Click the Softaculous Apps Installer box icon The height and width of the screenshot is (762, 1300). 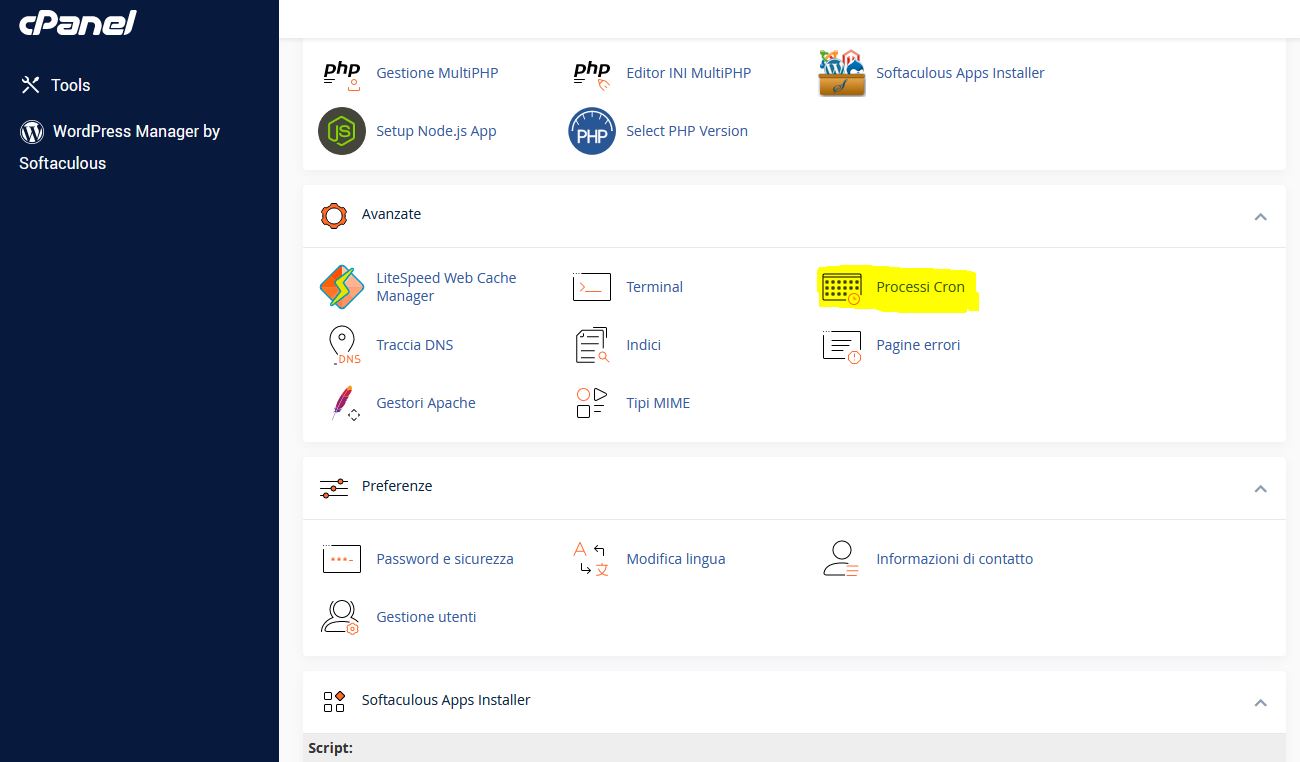(x=842, y=73)
